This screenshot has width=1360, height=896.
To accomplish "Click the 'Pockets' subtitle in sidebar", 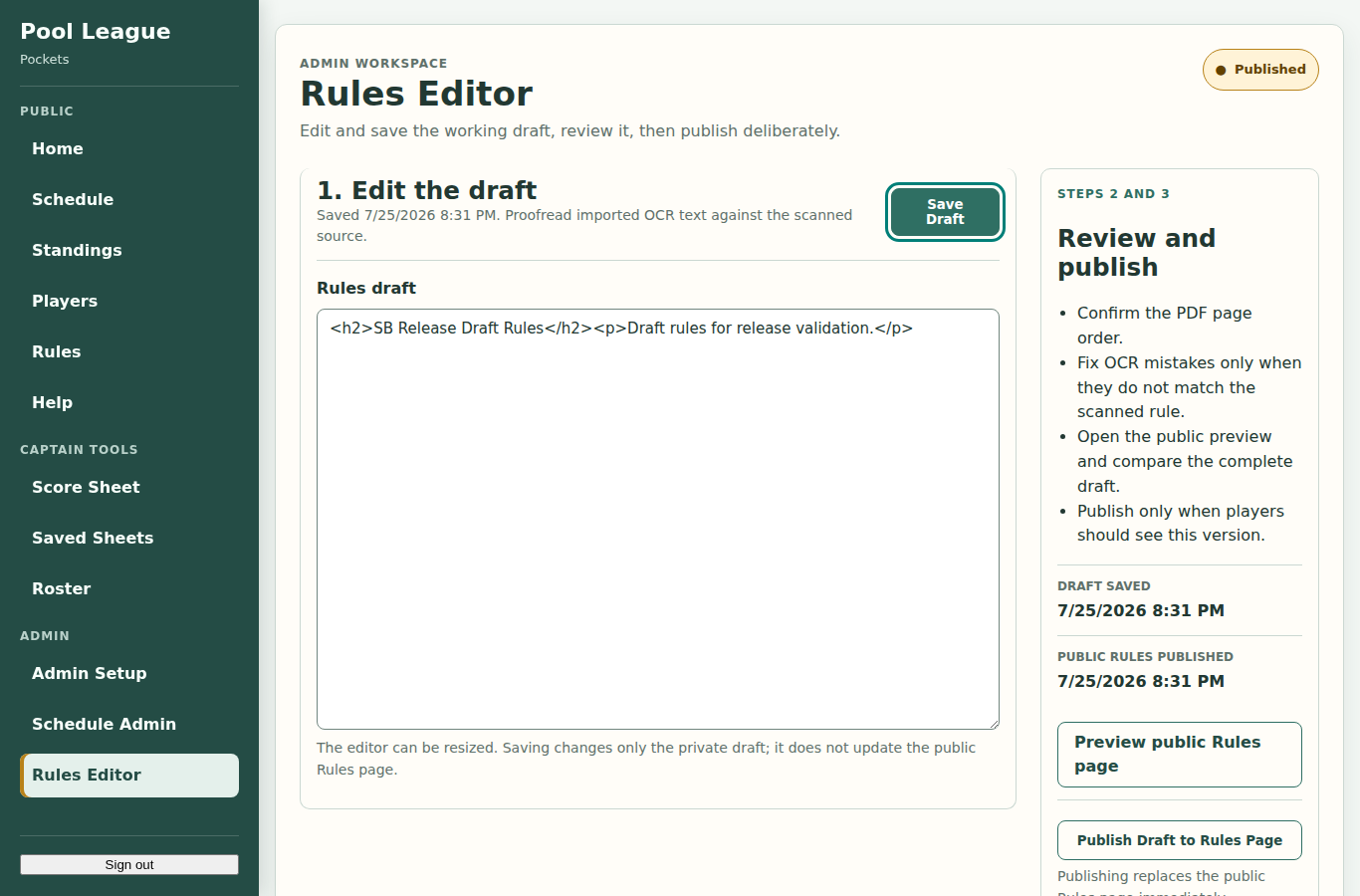I will click(45, 60).
